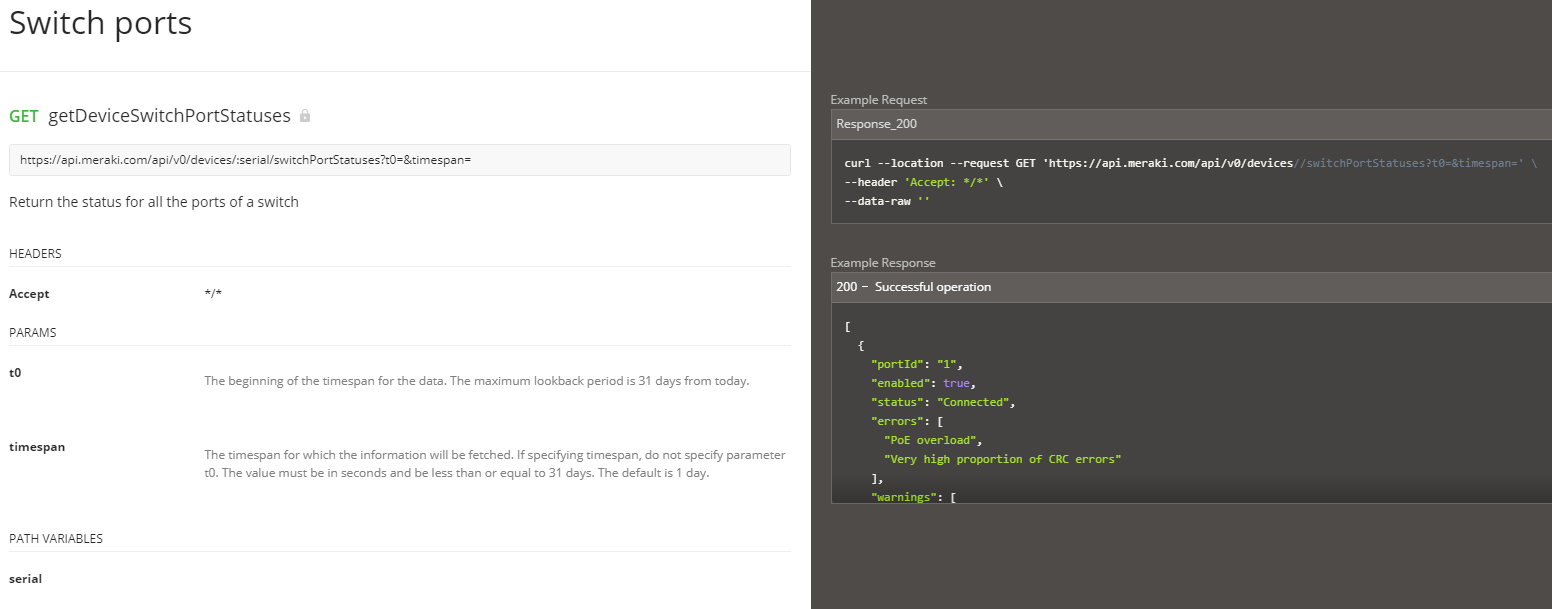Click the serial path variable label

coord(25,578)
